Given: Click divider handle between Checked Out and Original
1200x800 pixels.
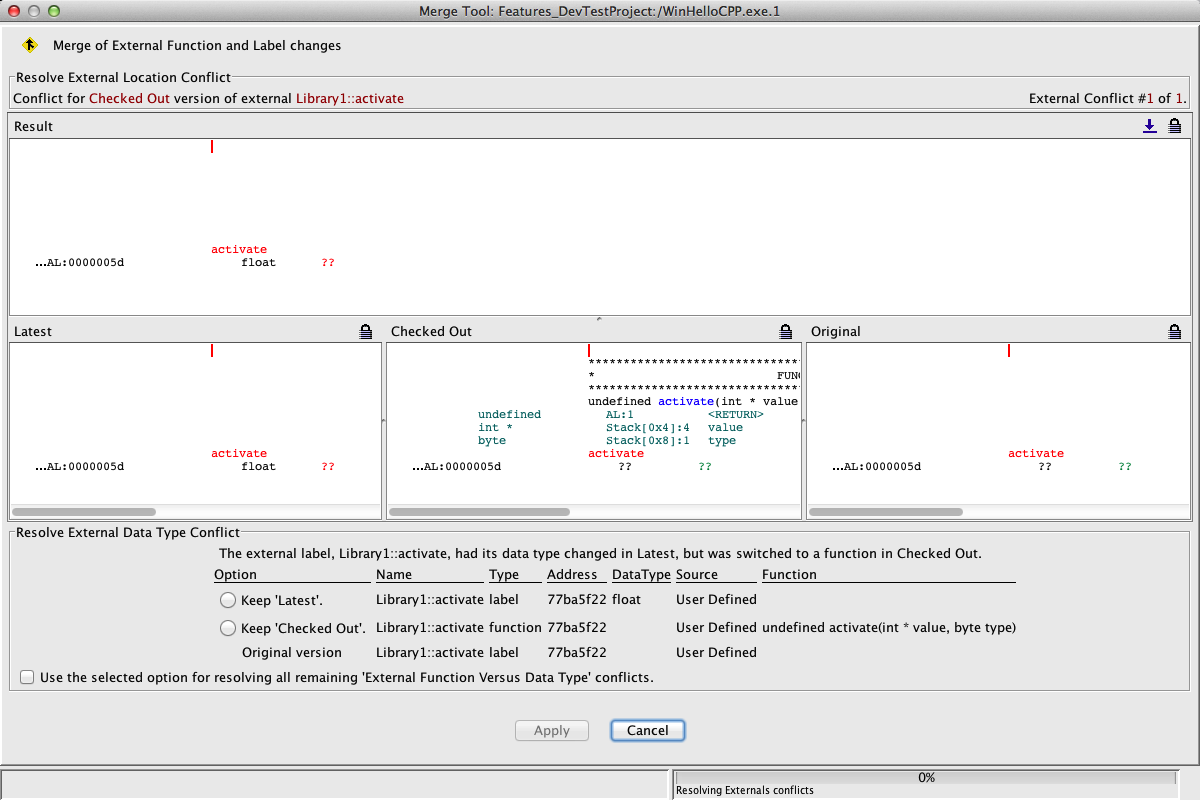Looking at the screenshot, I should tap(804, 422).
